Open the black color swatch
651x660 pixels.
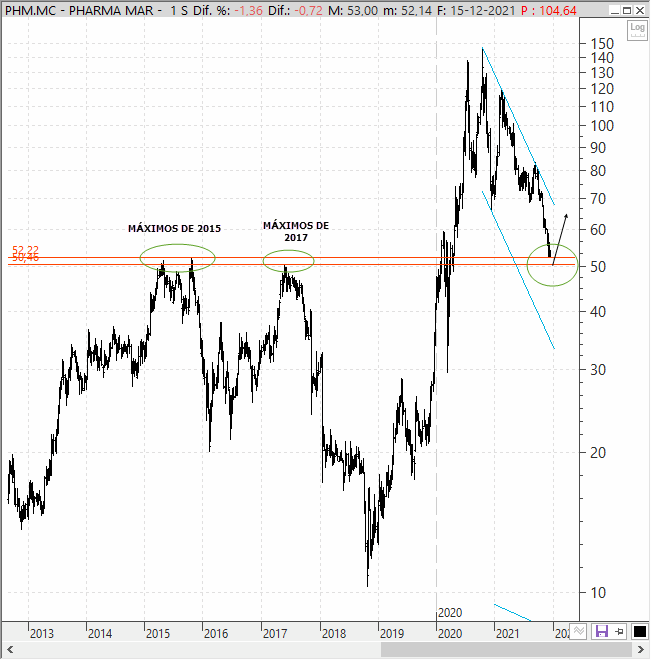pyautogui.click(x=640, y=631)
